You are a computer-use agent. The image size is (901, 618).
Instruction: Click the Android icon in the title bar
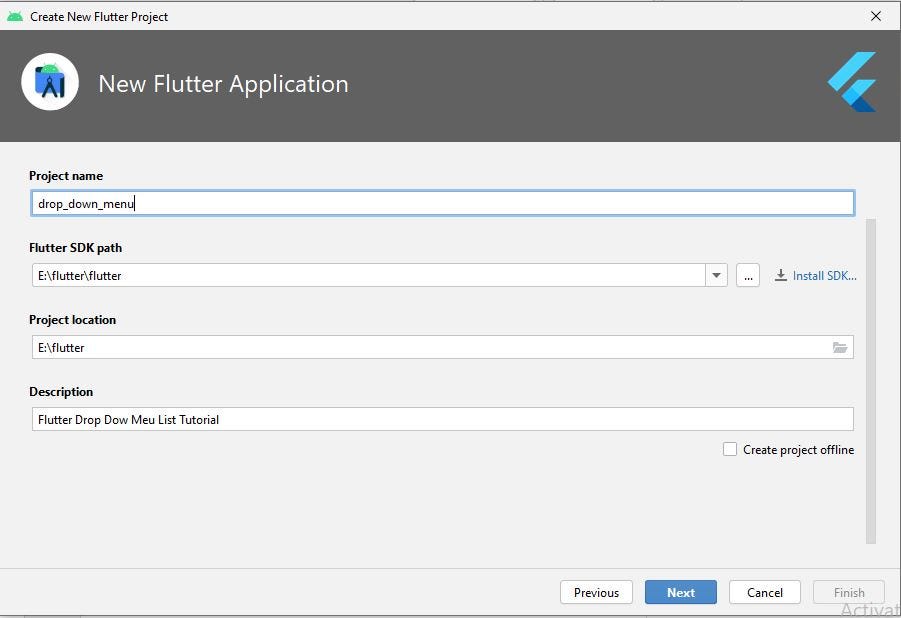pyautogui.click(x=14, y=16)
